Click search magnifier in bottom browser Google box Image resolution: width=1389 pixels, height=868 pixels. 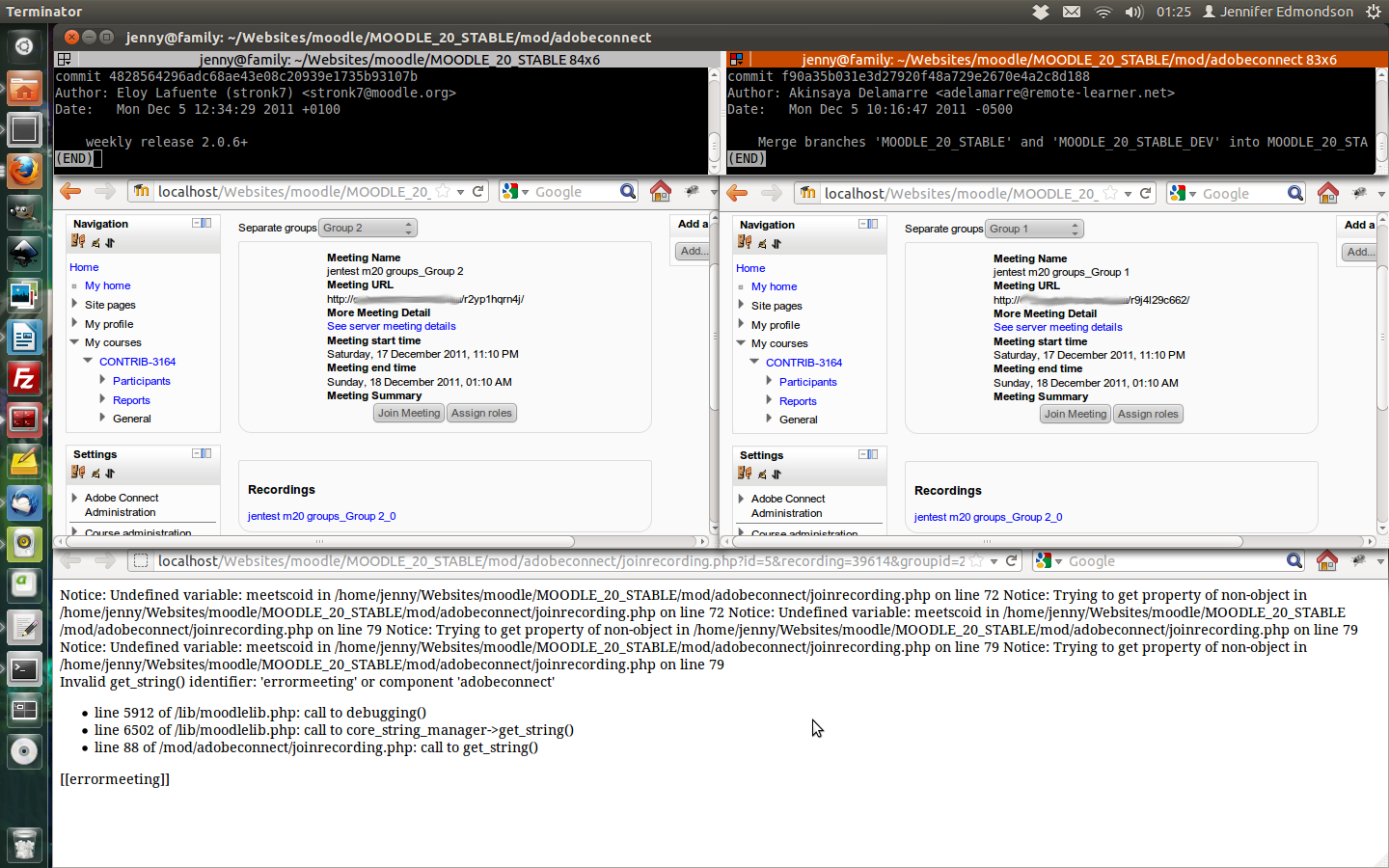pyautogui.click(x=1294, y=560)
